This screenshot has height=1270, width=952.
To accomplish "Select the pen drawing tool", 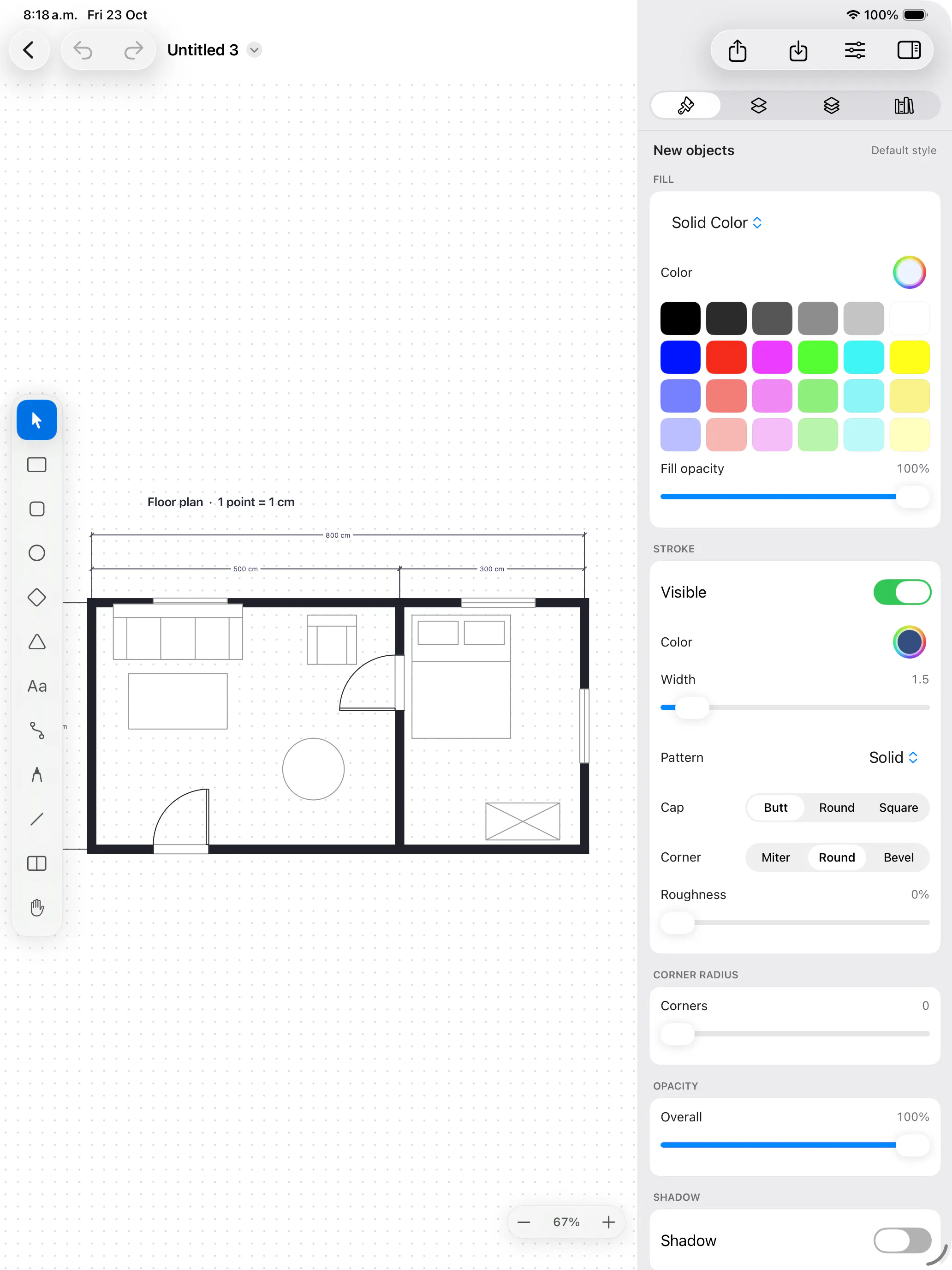I will point(37,774).
